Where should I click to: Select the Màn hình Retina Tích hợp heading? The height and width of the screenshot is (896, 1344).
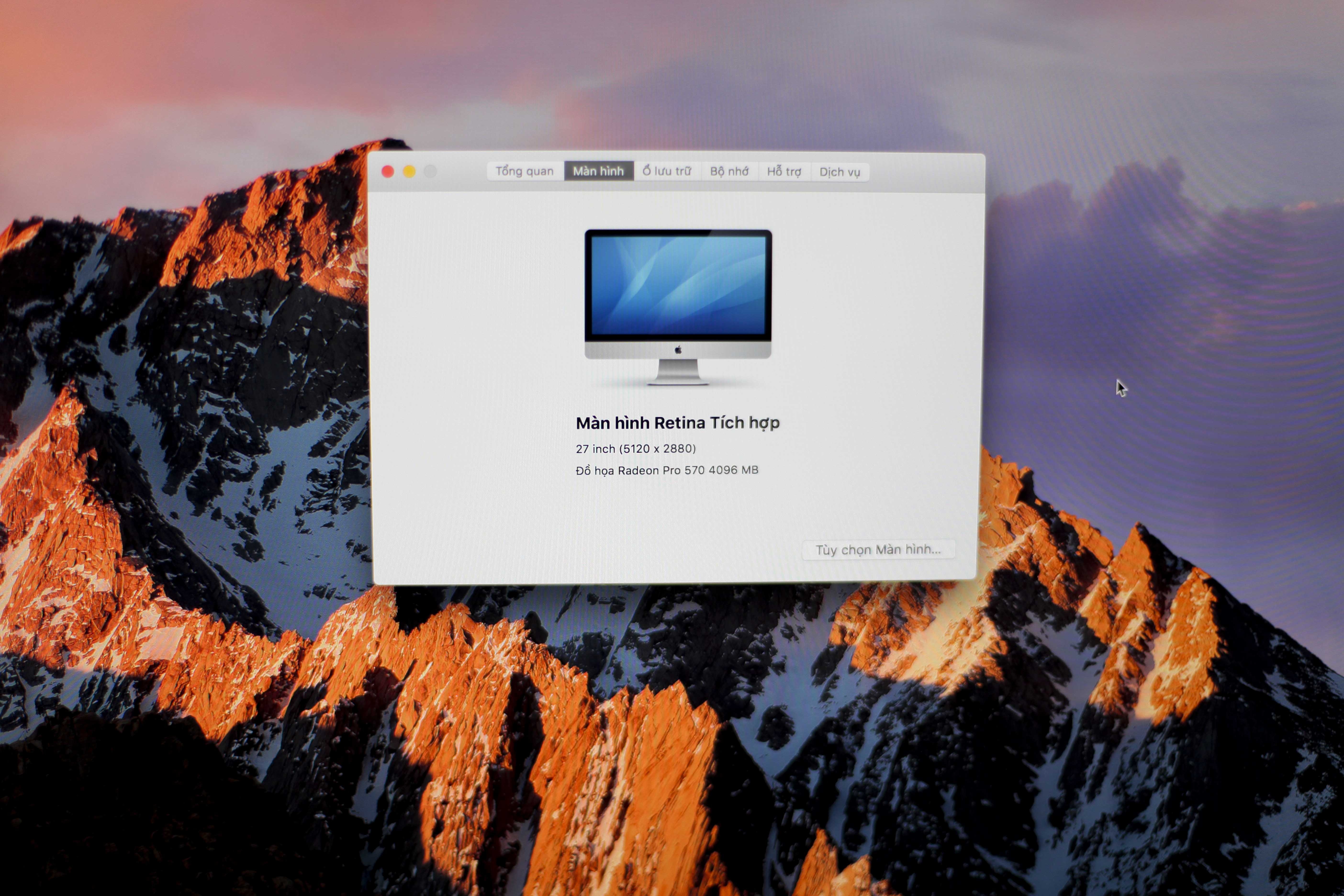[x=678, y=423]
